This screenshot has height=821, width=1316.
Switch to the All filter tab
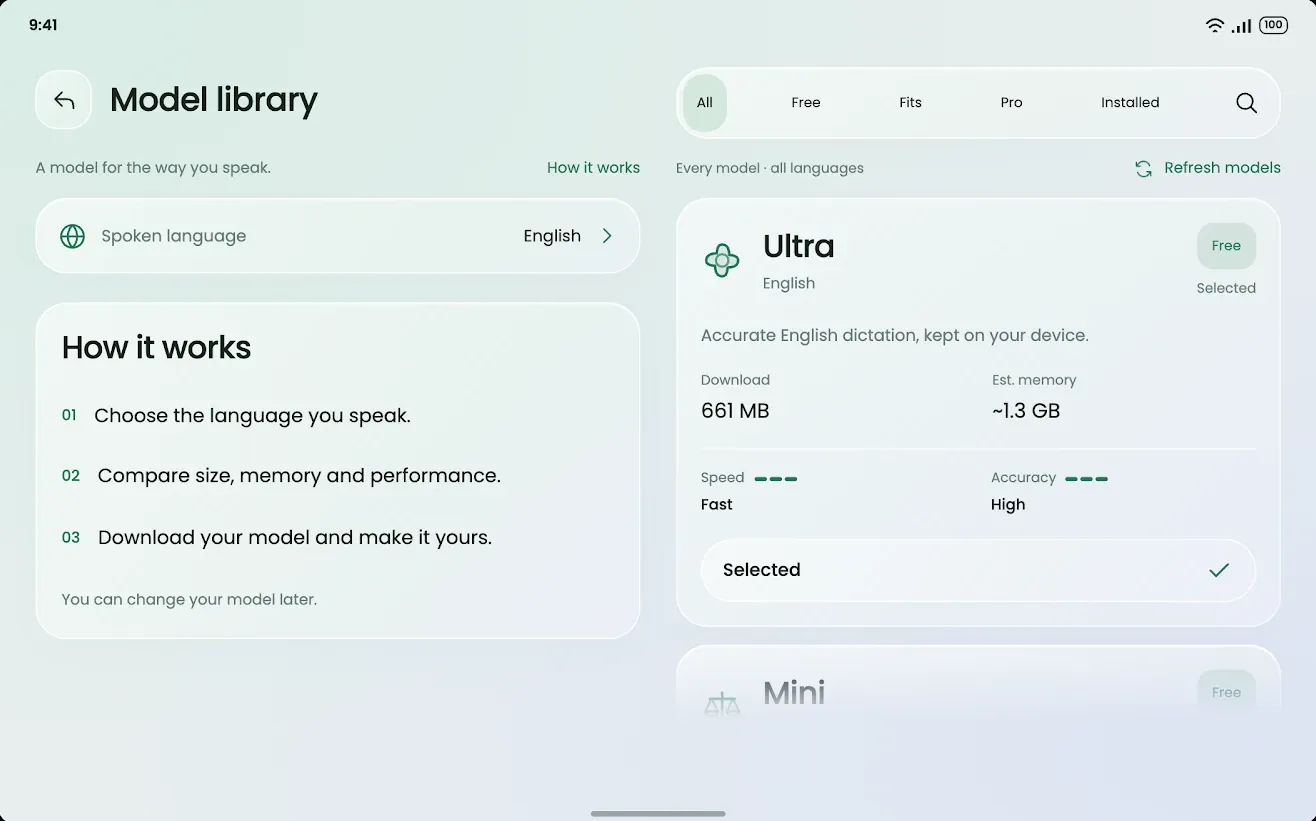click(x=705, y=103)
